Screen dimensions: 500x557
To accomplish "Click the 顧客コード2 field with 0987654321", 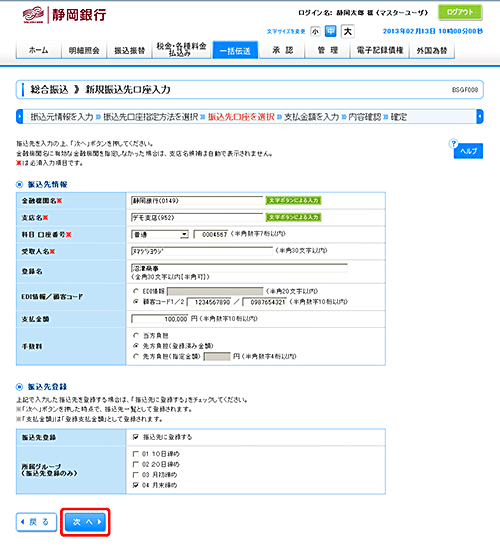I will coord(265,302).
